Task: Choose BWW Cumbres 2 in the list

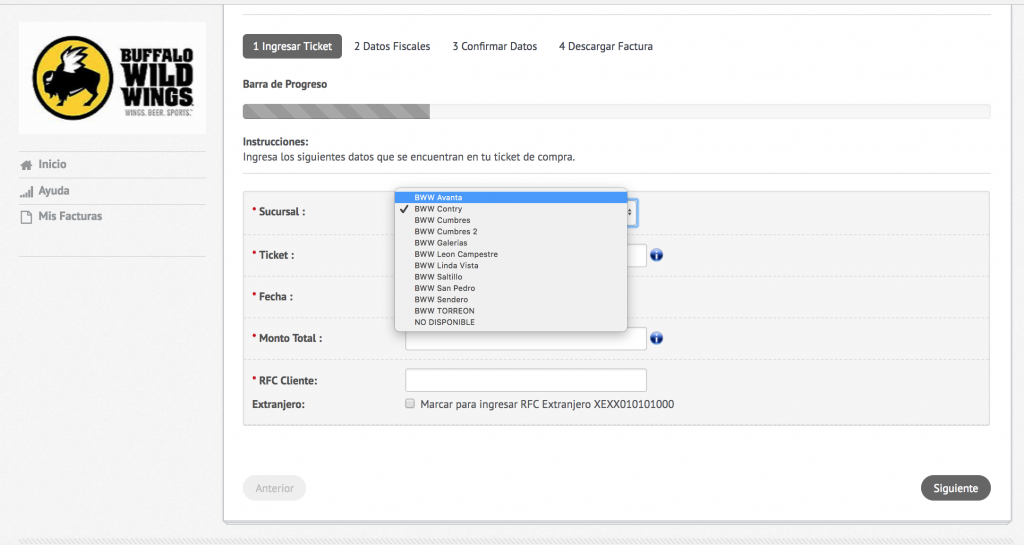Action: [511, 231]
